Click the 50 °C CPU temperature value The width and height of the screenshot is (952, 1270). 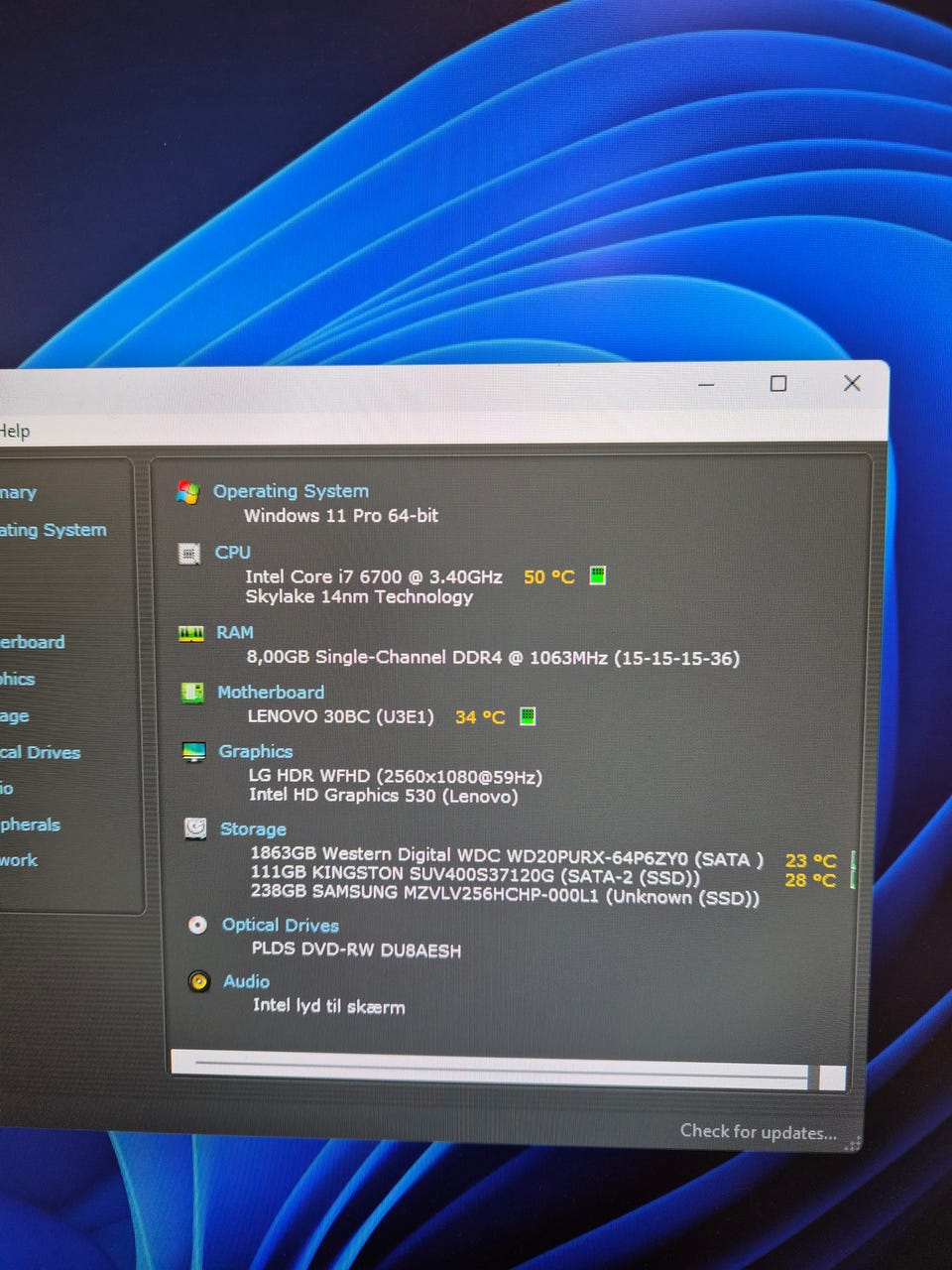[x=549, y=576]
